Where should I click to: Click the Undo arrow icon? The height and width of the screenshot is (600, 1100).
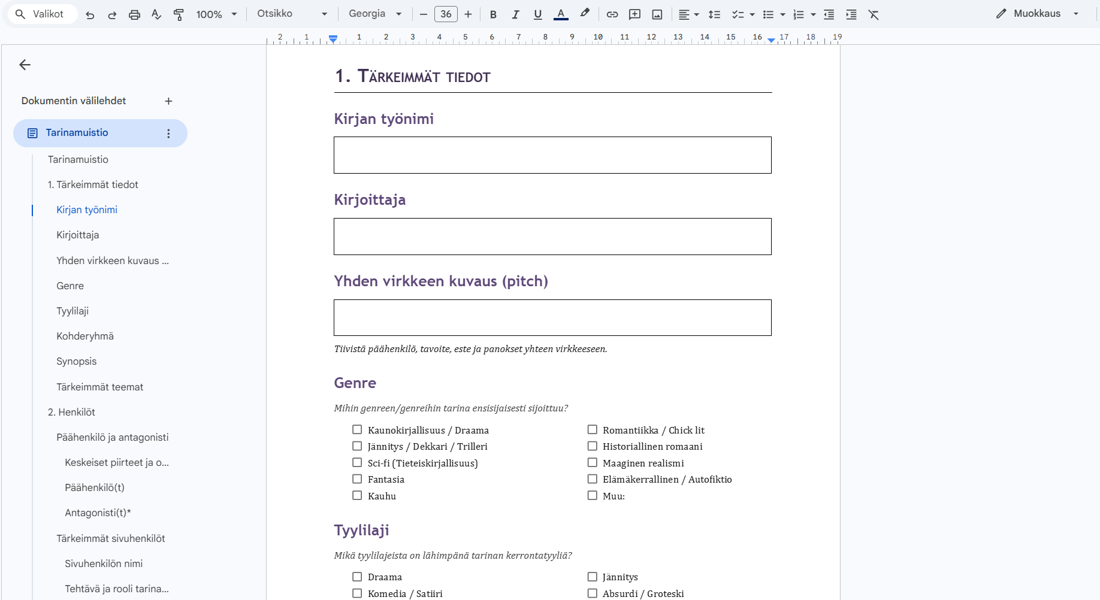pyautogui.click(x=90, y=14)
